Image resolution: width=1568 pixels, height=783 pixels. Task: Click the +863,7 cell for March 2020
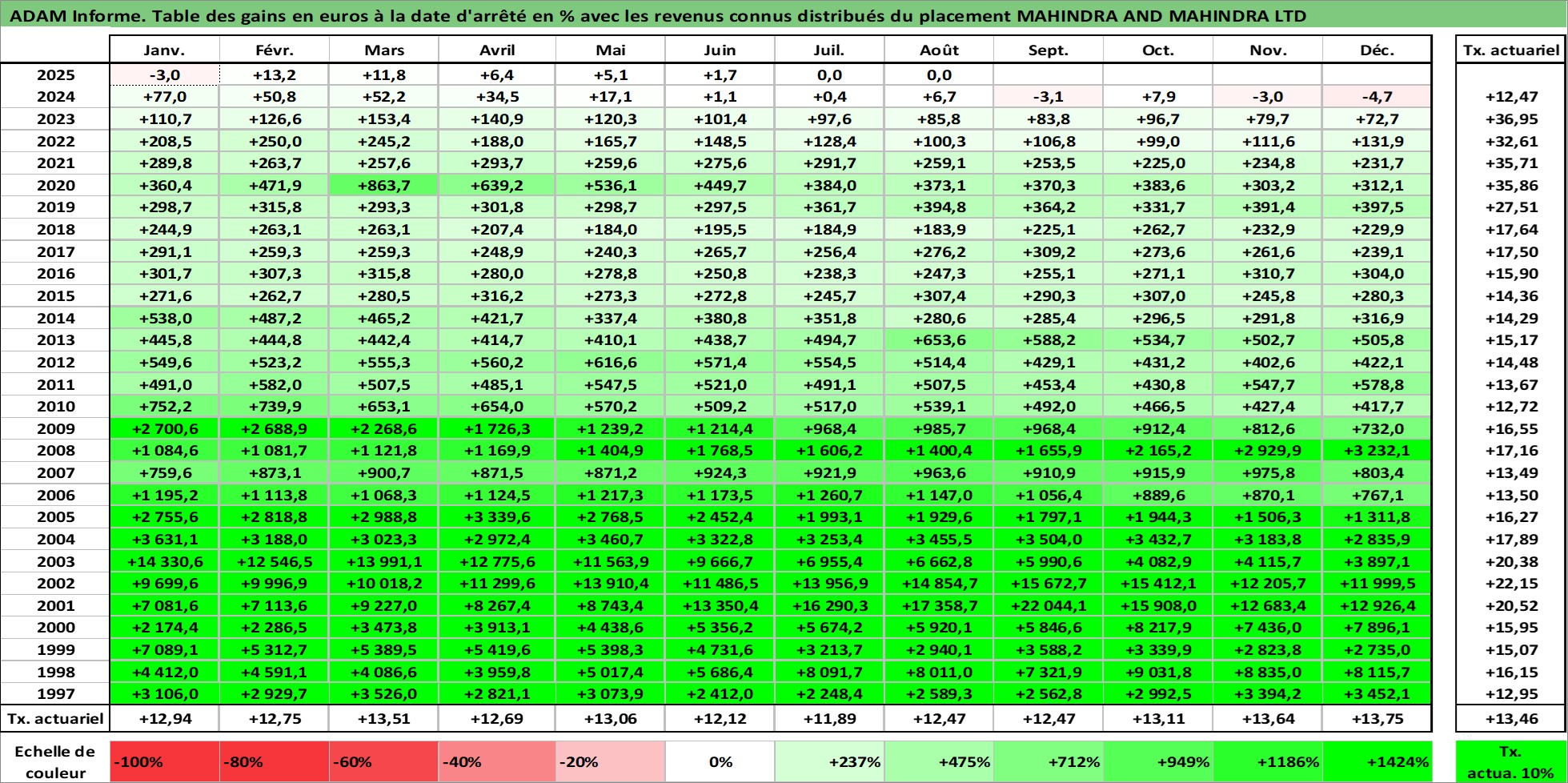pos(384,186)
